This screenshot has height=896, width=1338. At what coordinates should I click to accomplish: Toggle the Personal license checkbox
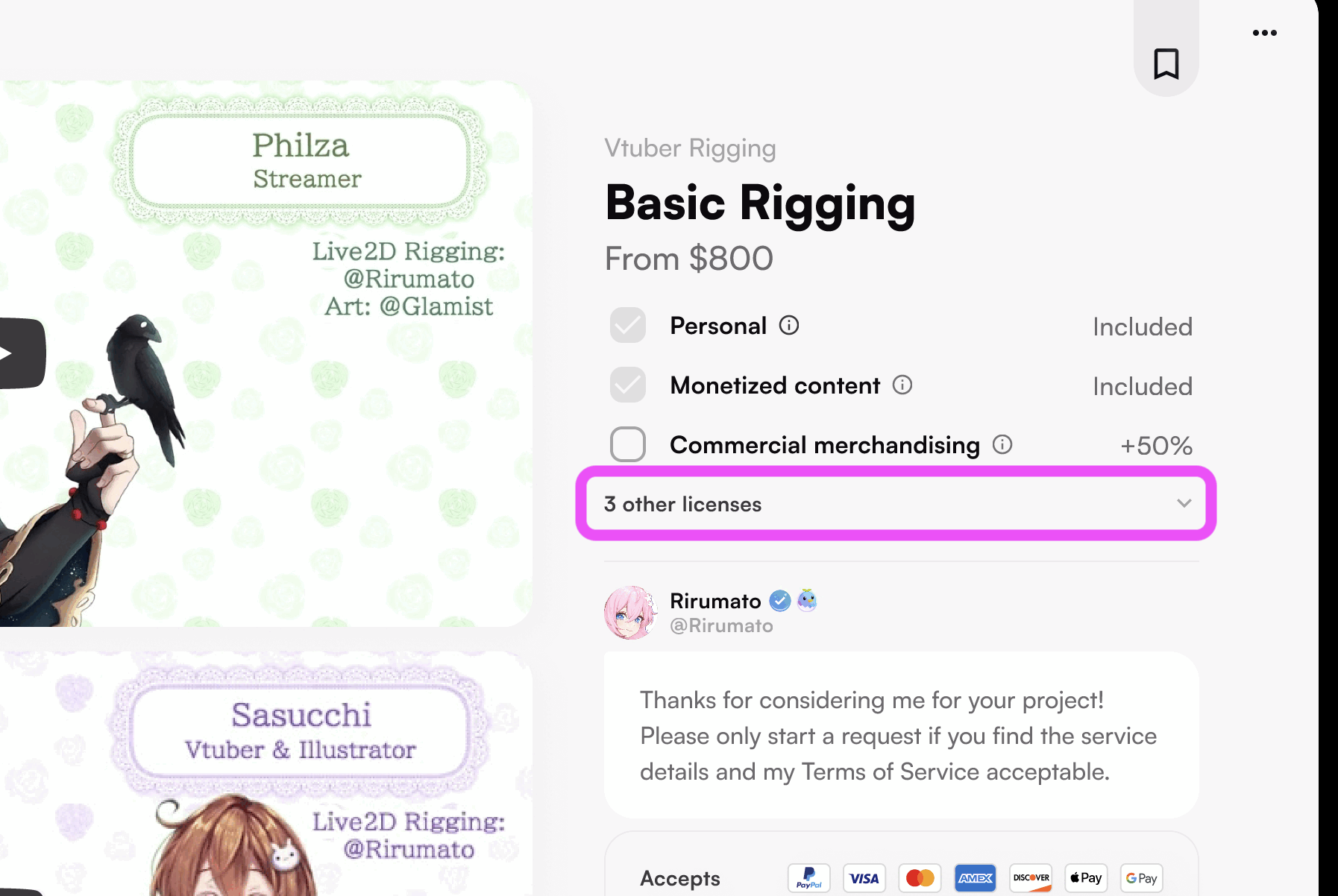click(628, 326)
